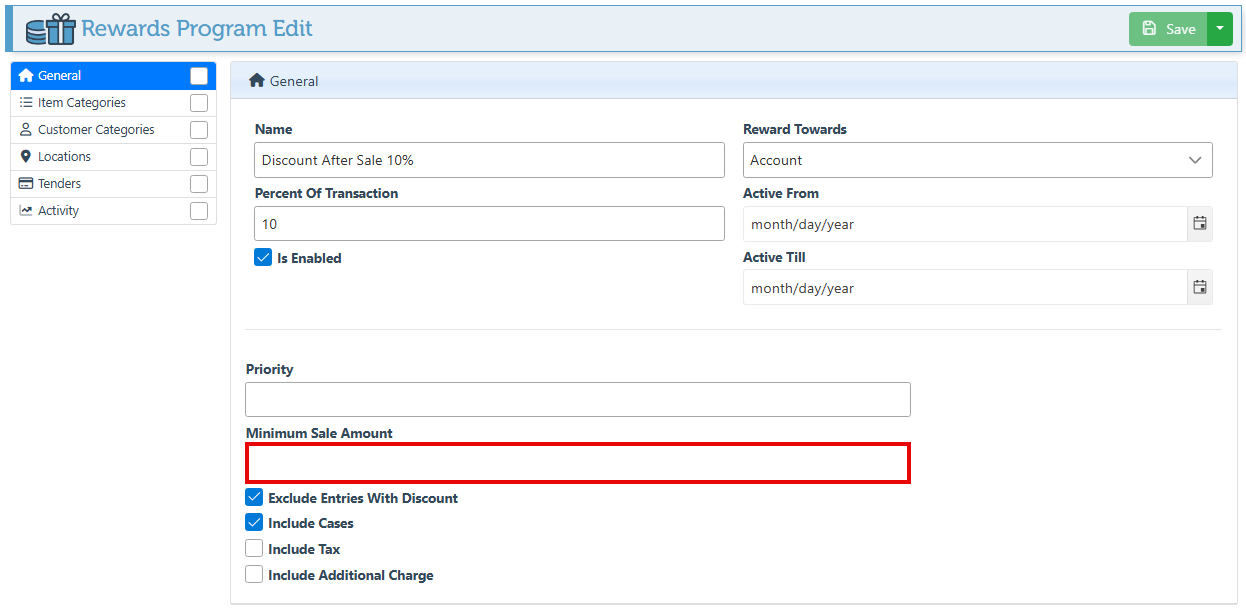Select the General sidebar tab
This screenshot has width=1246, height=608.
pos(60,76)
